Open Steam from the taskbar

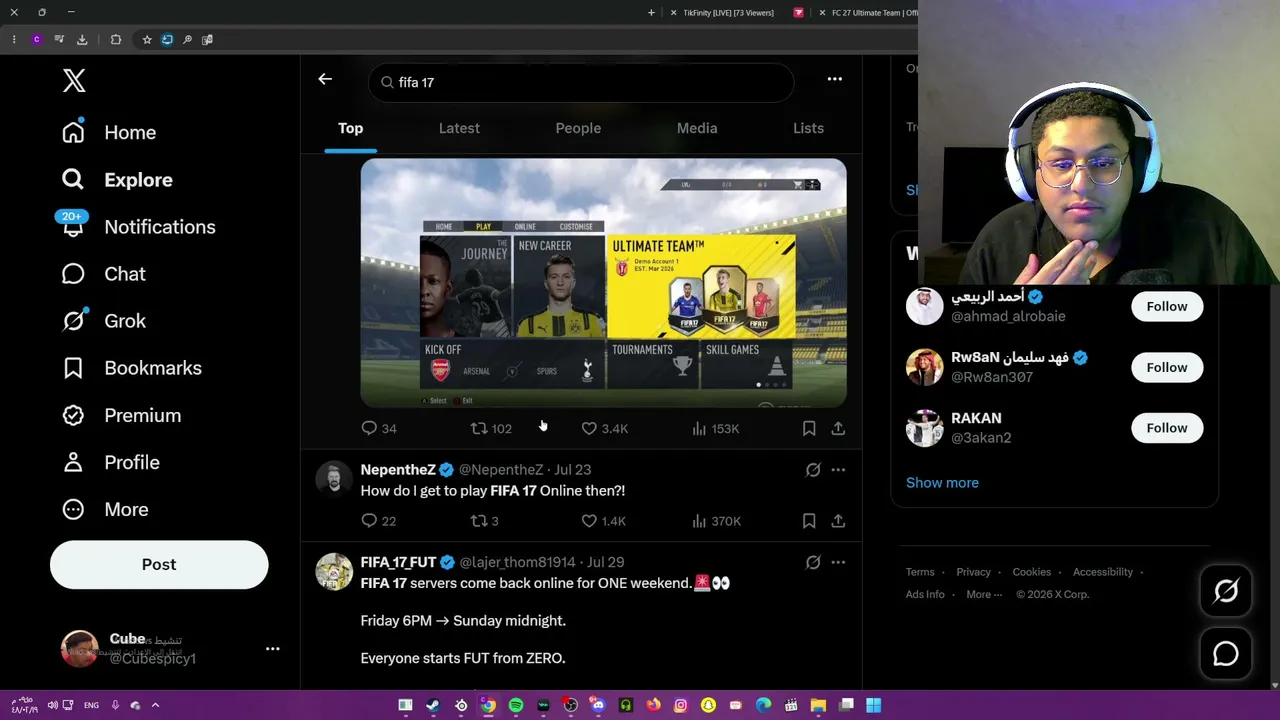pos(433,705)
